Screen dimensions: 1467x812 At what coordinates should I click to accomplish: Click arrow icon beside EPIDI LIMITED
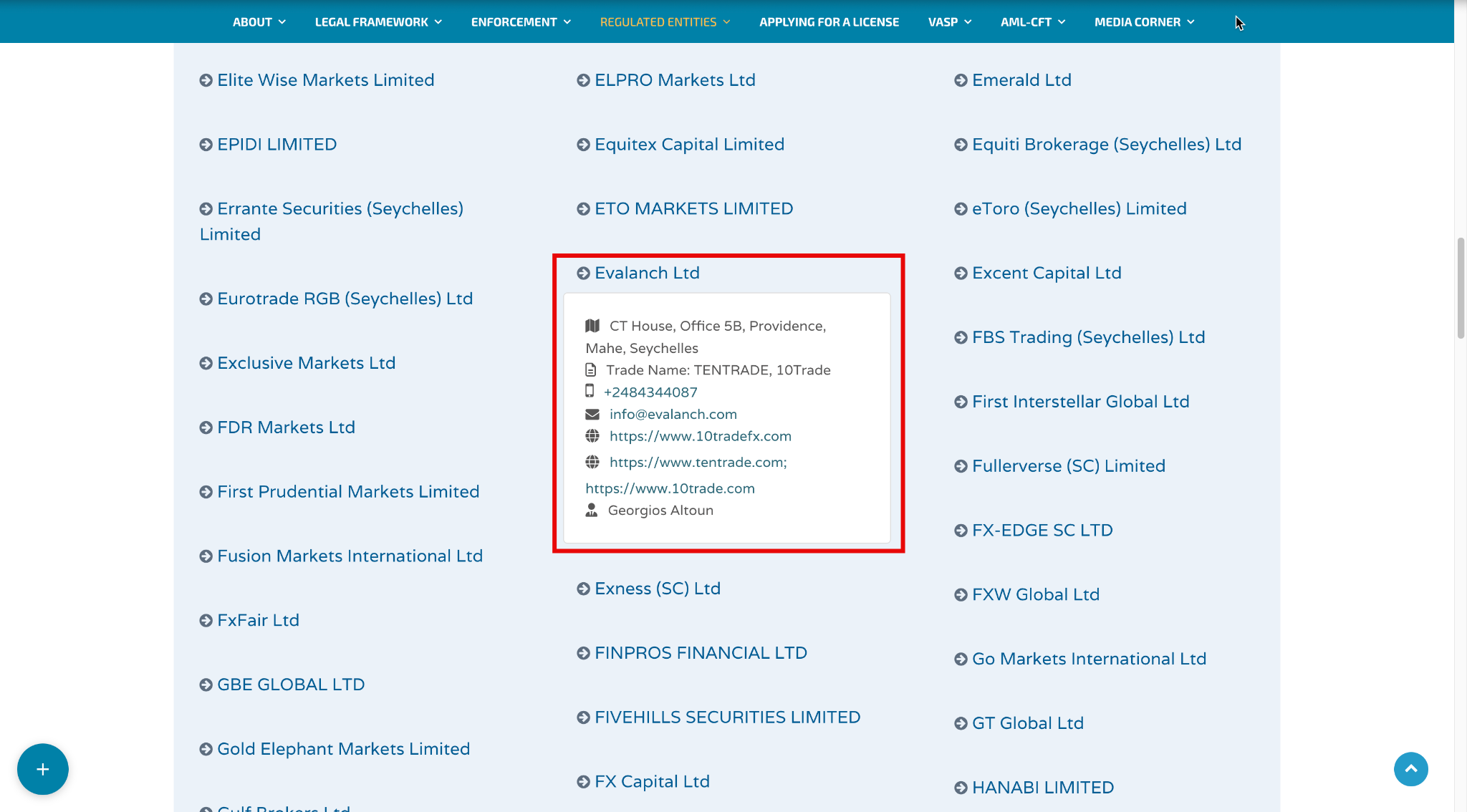(x=206, y=145)
